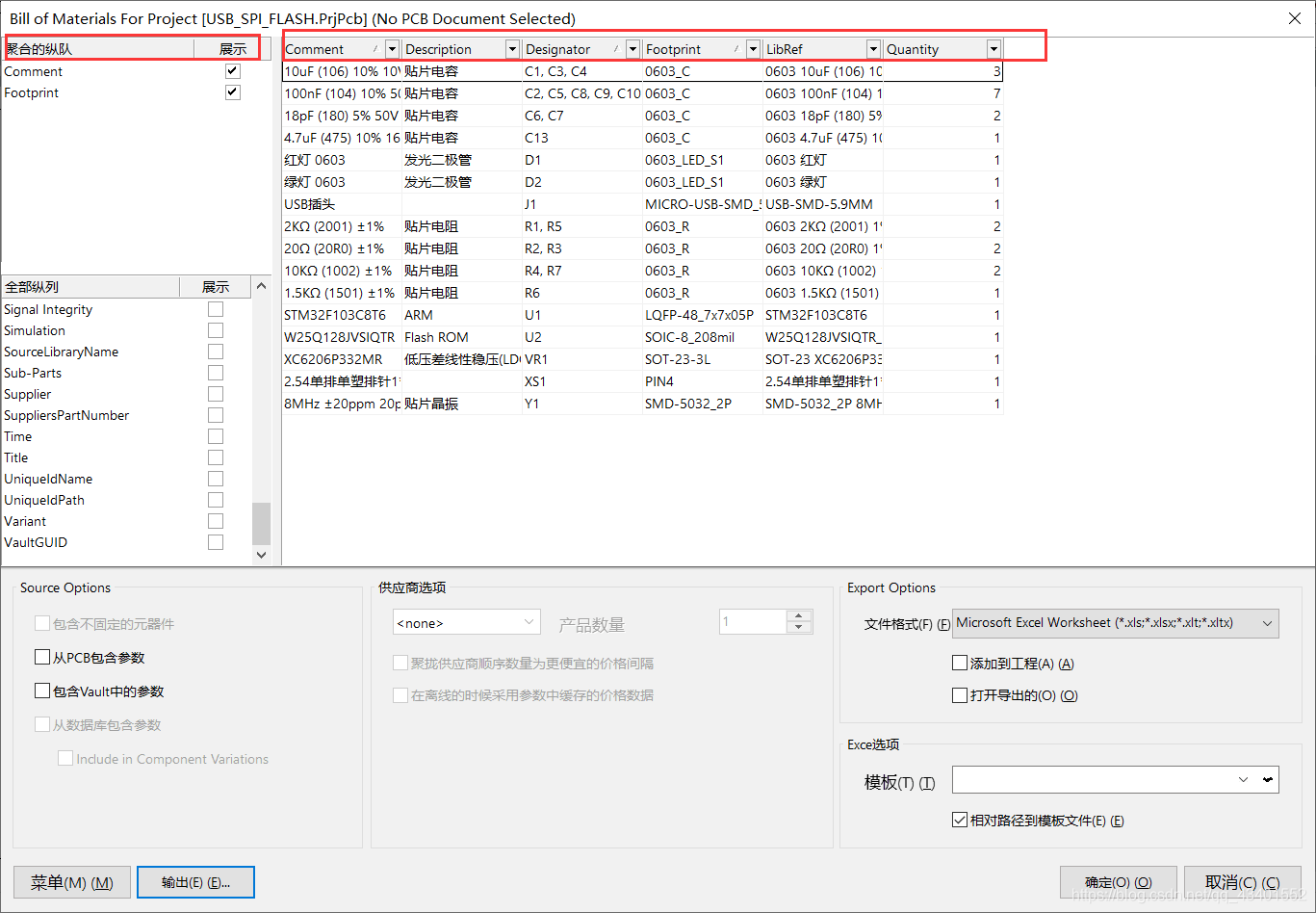The height and width of the screenshot is (913, 1316).
Task: Click the all-columns list scrollbar thumb
Action: point(261,524)
